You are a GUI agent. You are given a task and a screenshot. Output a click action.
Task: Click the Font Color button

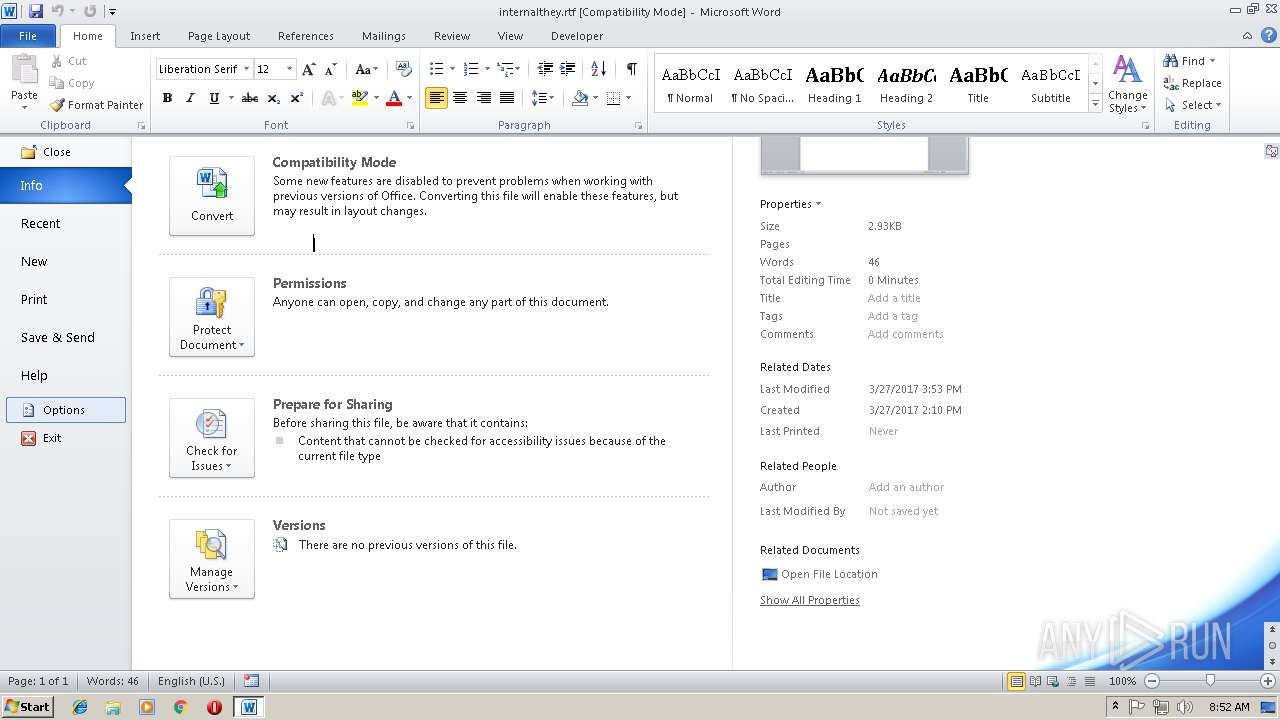(394, 98)
